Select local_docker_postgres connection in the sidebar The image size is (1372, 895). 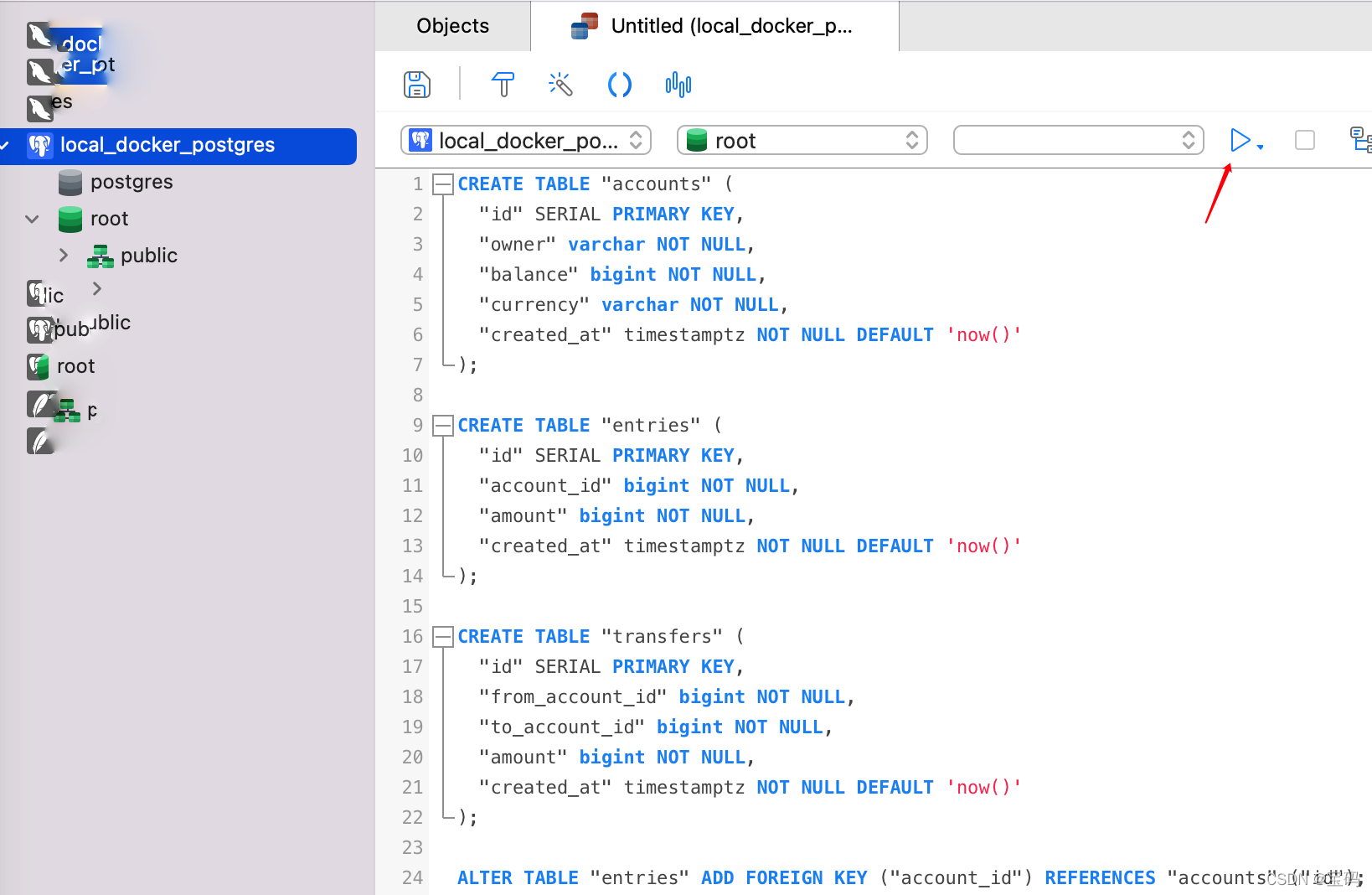tap(179, 146)
